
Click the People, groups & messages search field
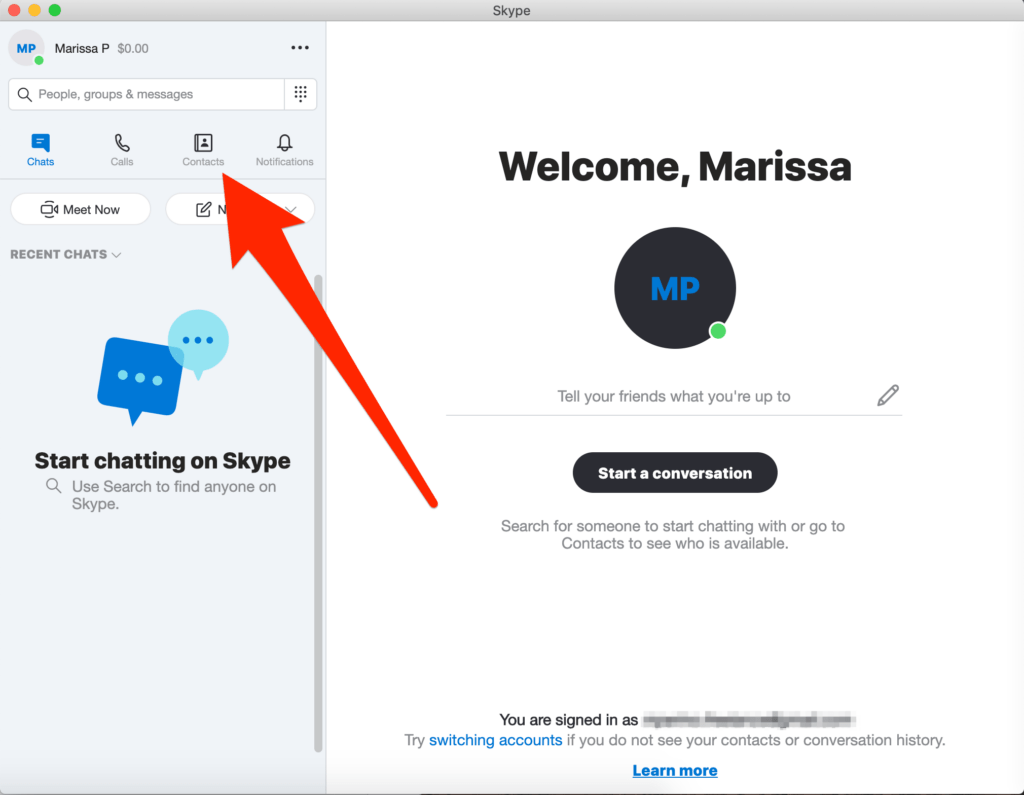[150, 94]
